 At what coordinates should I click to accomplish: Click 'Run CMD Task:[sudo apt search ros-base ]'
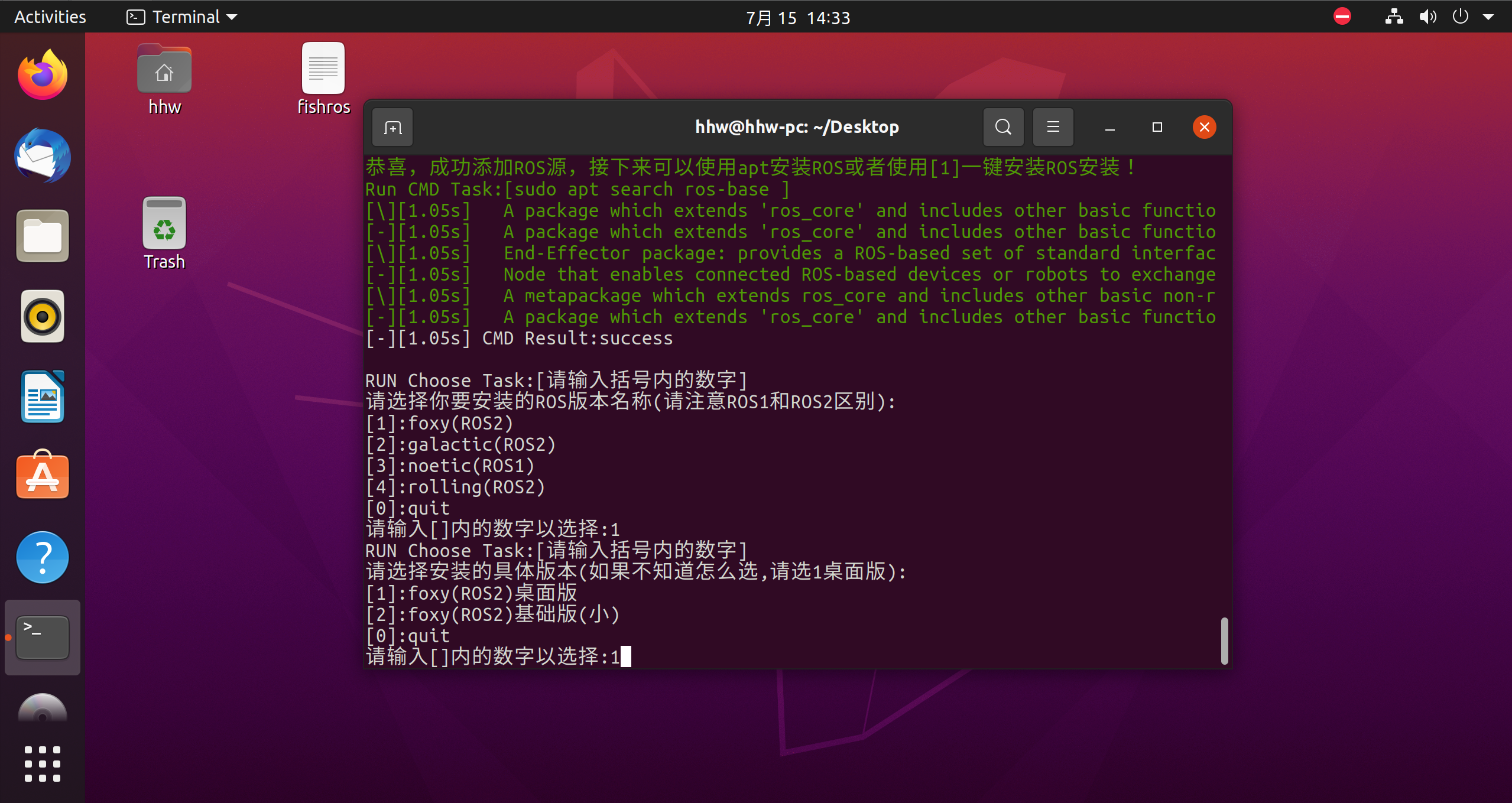577,189
